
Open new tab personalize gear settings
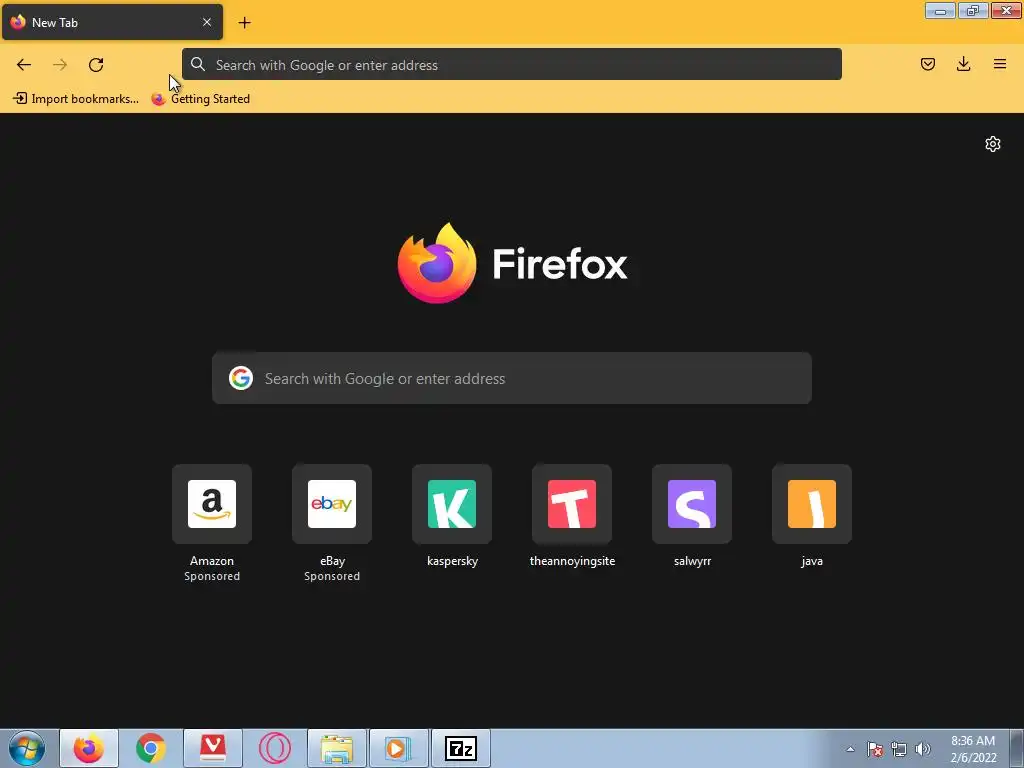point(993,144)
